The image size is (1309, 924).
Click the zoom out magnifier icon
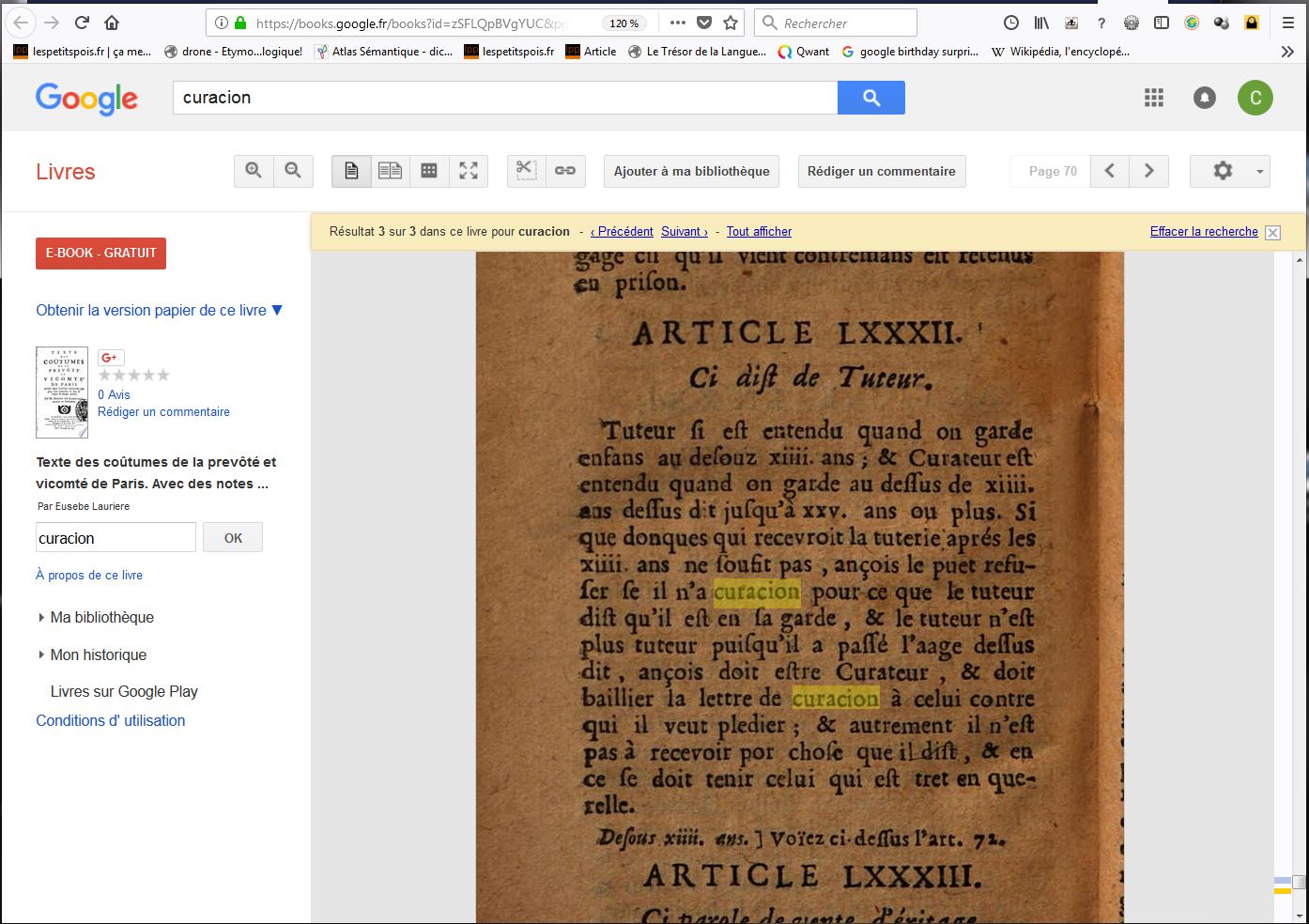pos(293,171)
